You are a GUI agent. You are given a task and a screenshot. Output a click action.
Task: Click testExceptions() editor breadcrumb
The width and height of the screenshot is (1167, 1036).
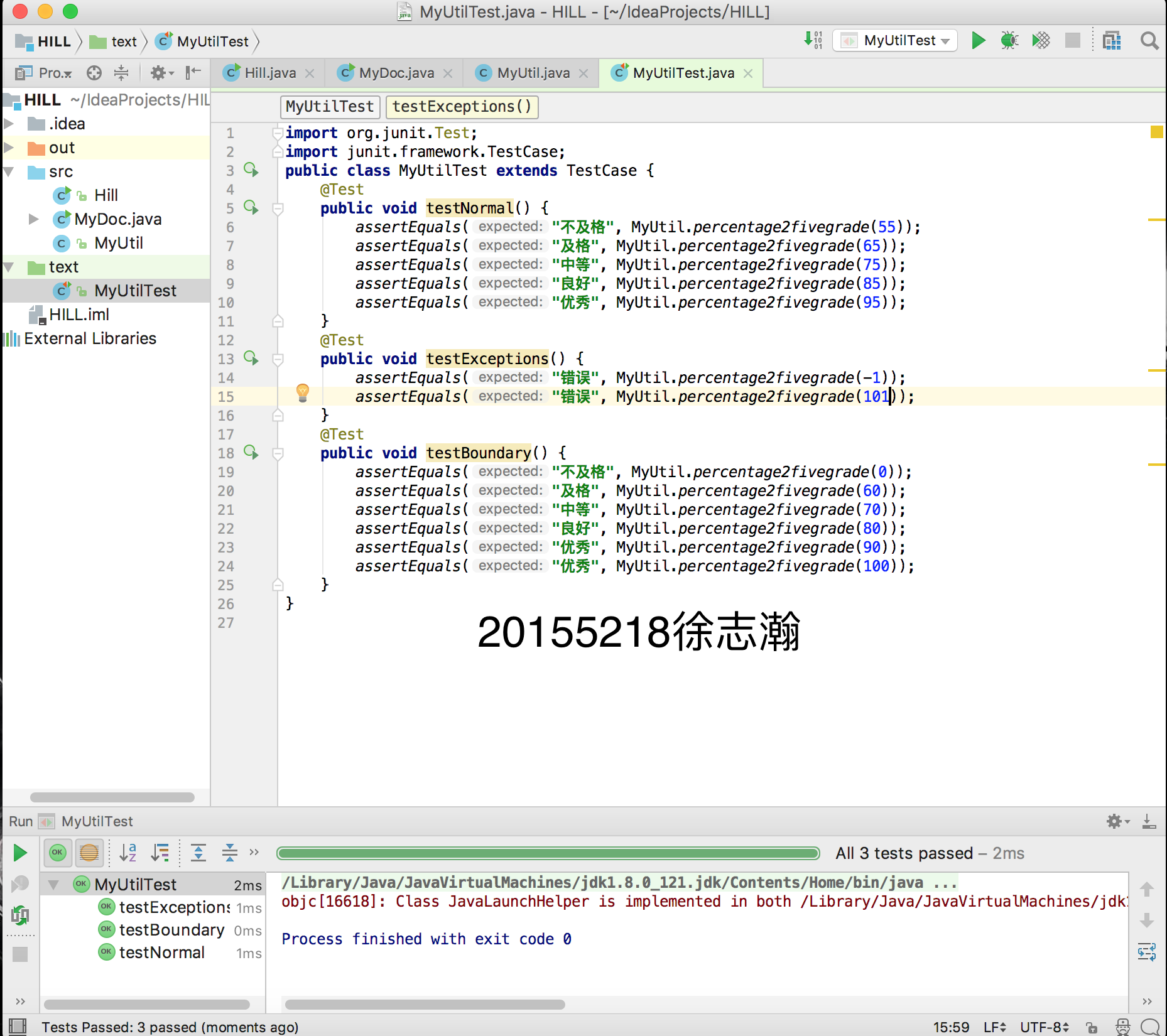(462, 106)
